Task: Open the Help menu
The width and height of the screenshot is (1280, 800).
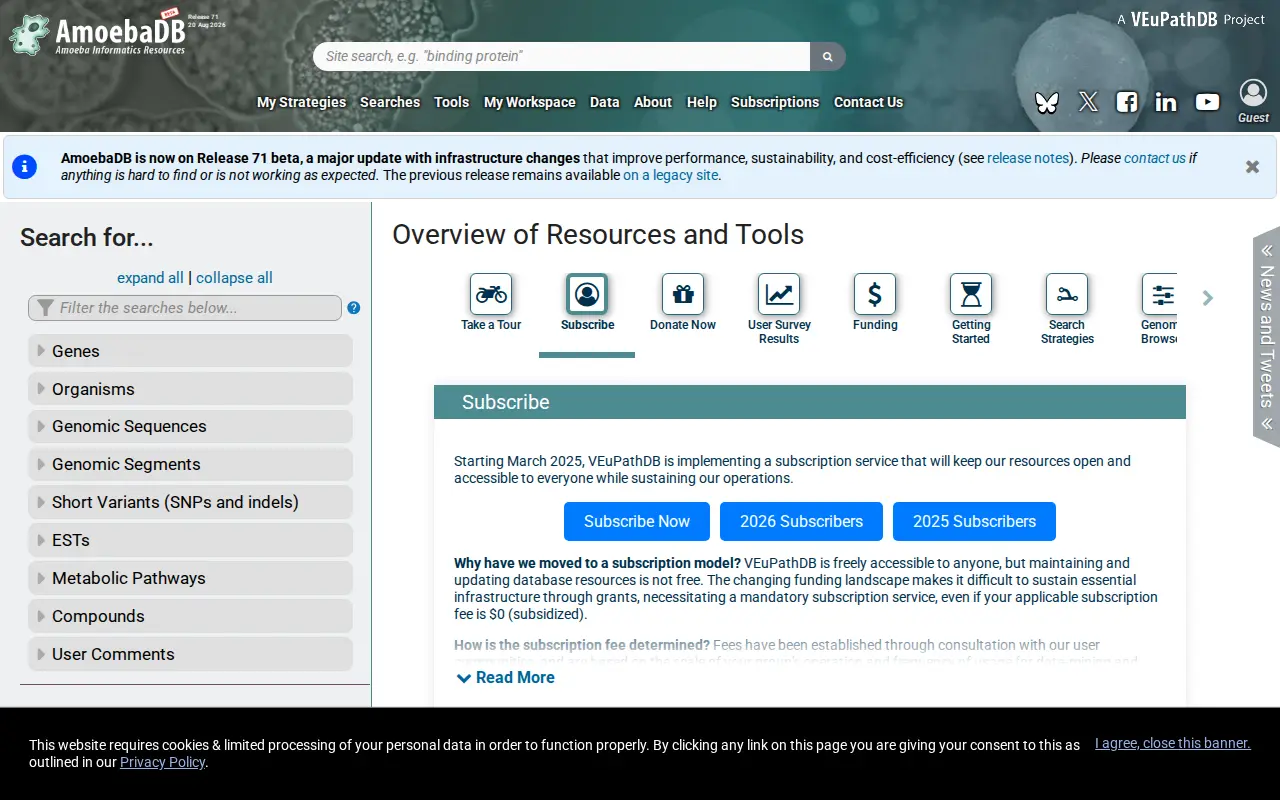Action: 702,102
